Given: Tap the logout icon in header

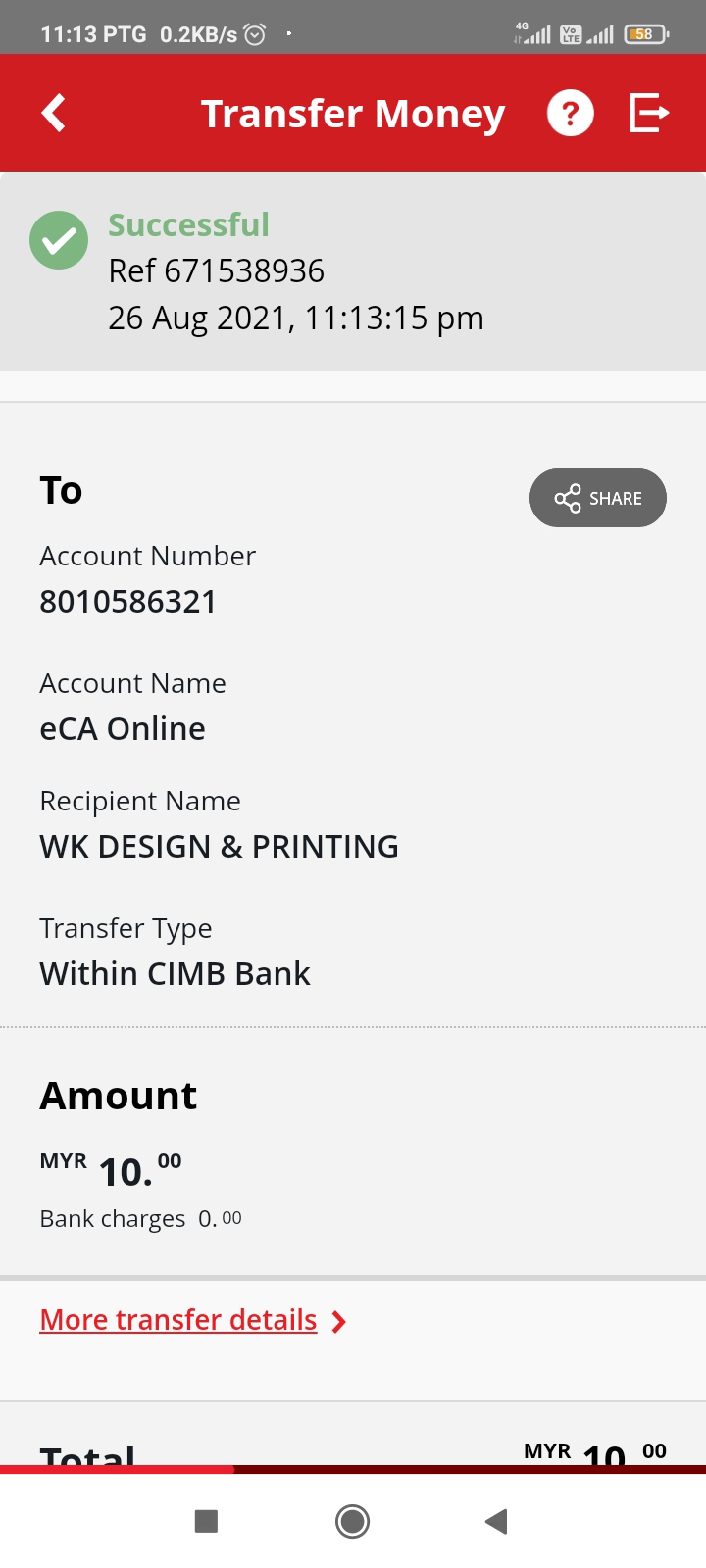Looking at the screenshot, I should pyautogui.click(x=648, y=113).
